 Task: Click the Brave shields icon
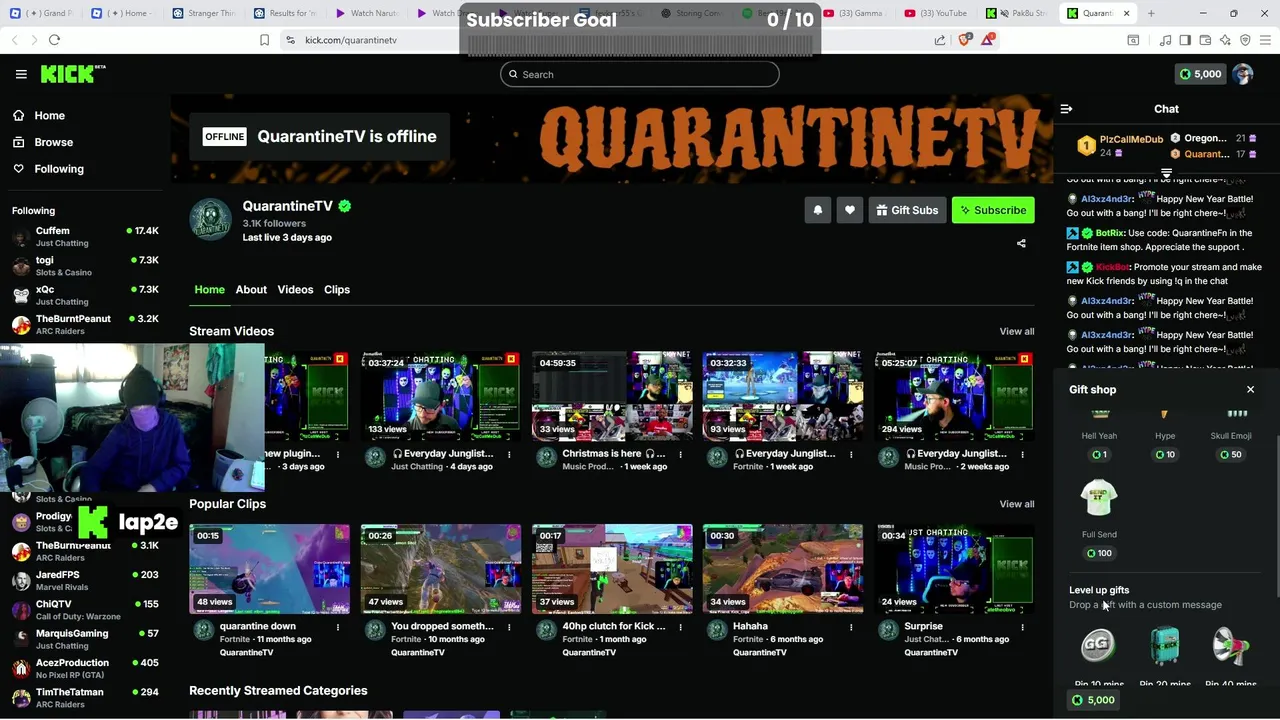(x=964, y=40)
